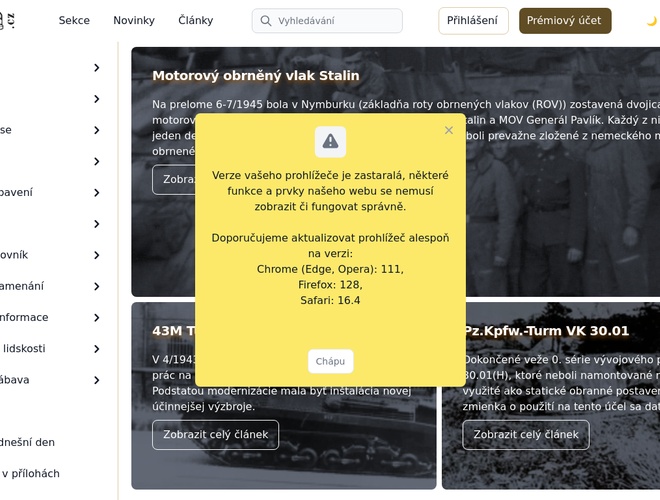Click the Přihlášení login button
Screen dimensions: 660x500
[473, 21]
